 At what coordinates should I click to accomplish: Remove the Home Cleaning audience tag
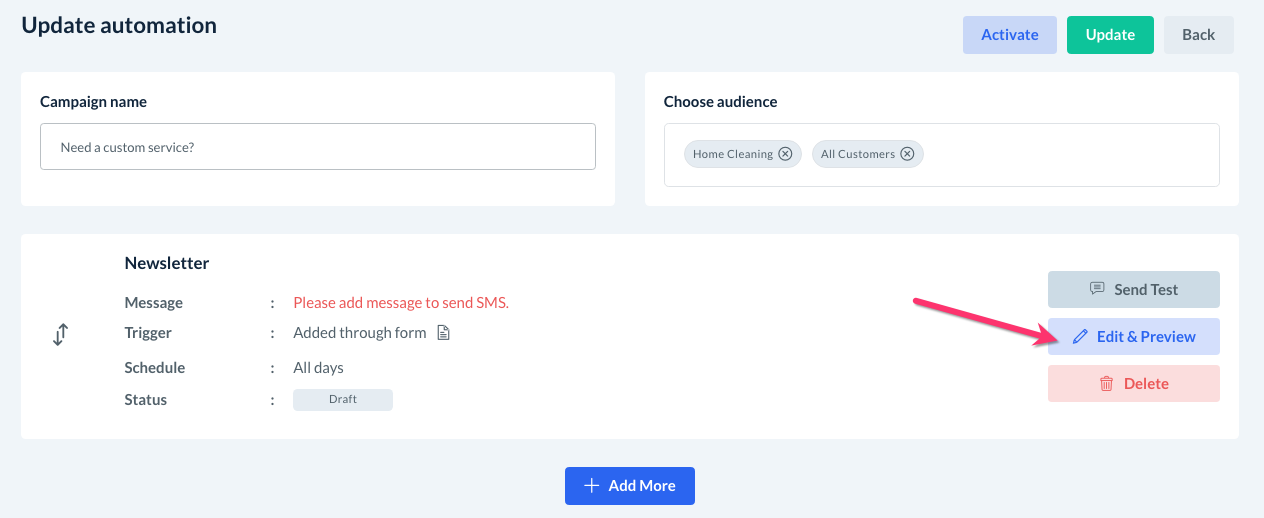point(785,154)
